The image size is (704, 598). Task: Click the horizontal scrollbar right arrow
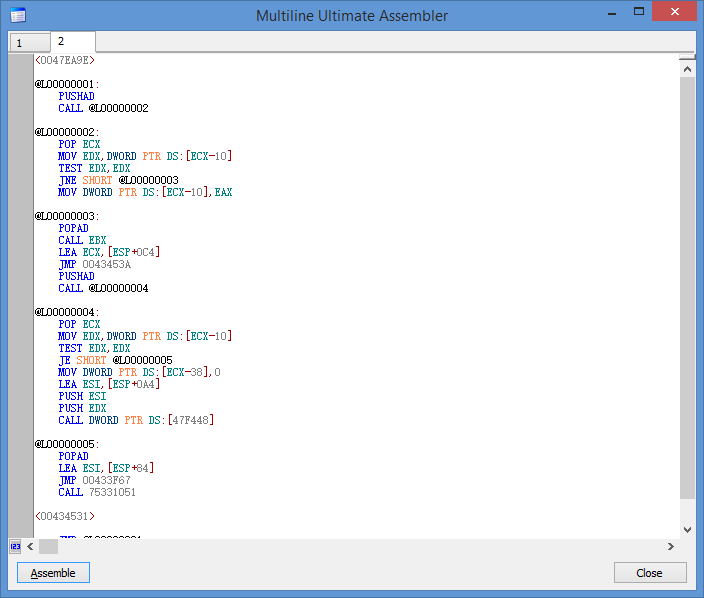pyautogui.click(x=671, y=546)
